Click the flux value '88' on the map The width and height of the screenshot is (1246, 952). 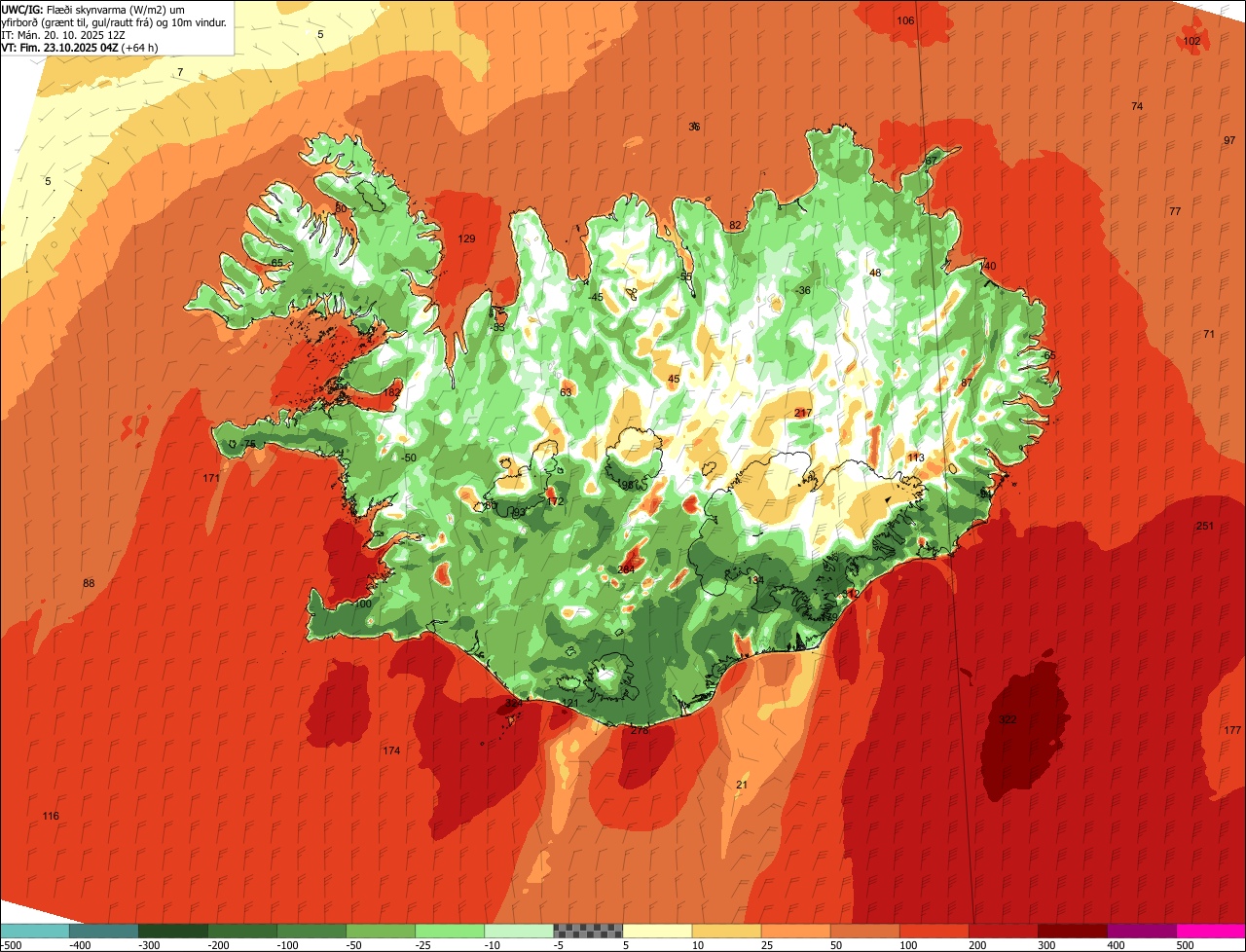pos(89,583)
